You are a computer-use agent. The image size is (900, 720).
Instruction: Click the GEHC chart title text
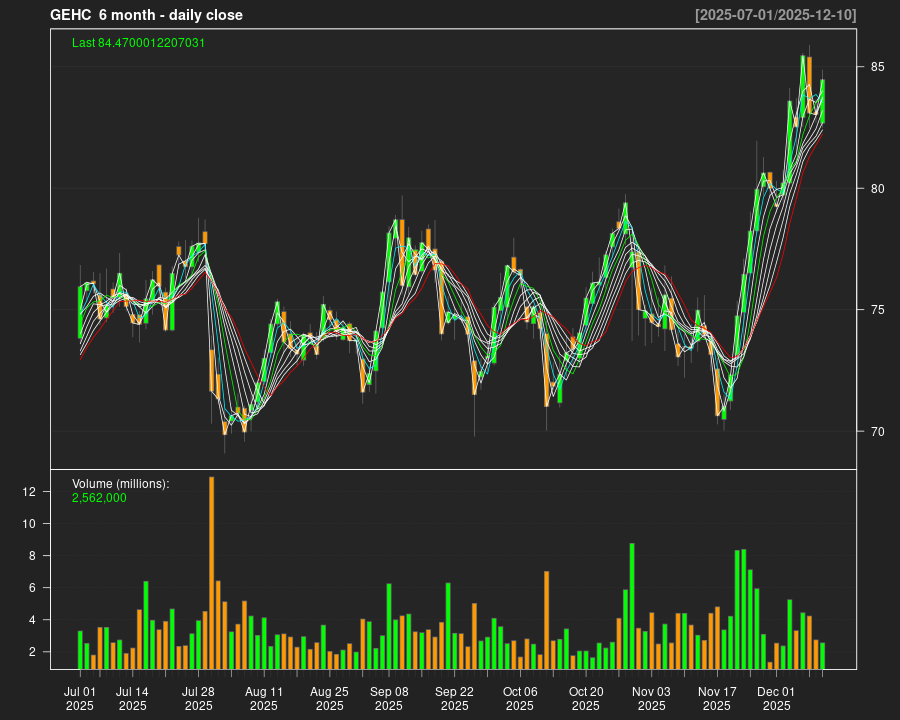pos(146,15)
